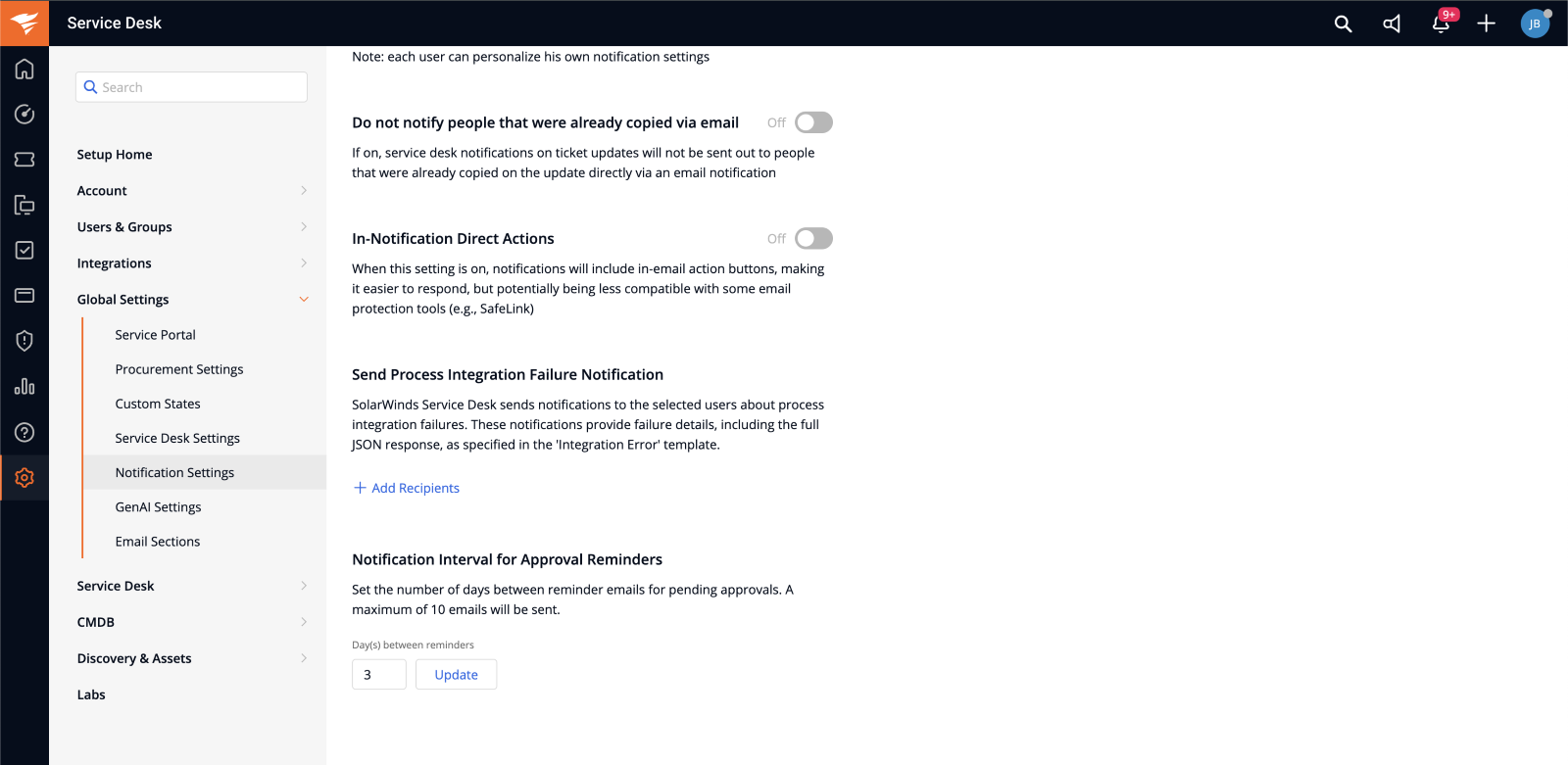Image resolution: width=1568 pixels, height=765 pixels.
Task: Click the plus create-new icon
Action: pyautogui.click(x=1487, y=24)
